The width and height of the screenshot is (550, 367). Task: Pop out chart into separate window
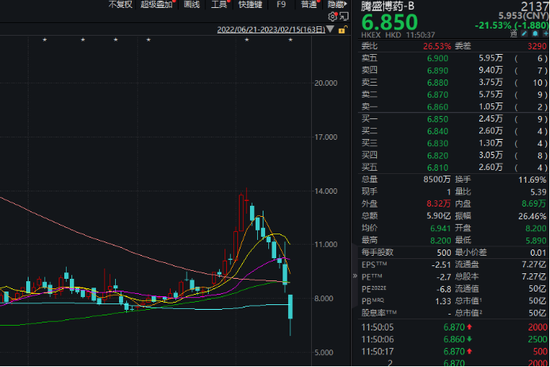(x=344, y=16)
